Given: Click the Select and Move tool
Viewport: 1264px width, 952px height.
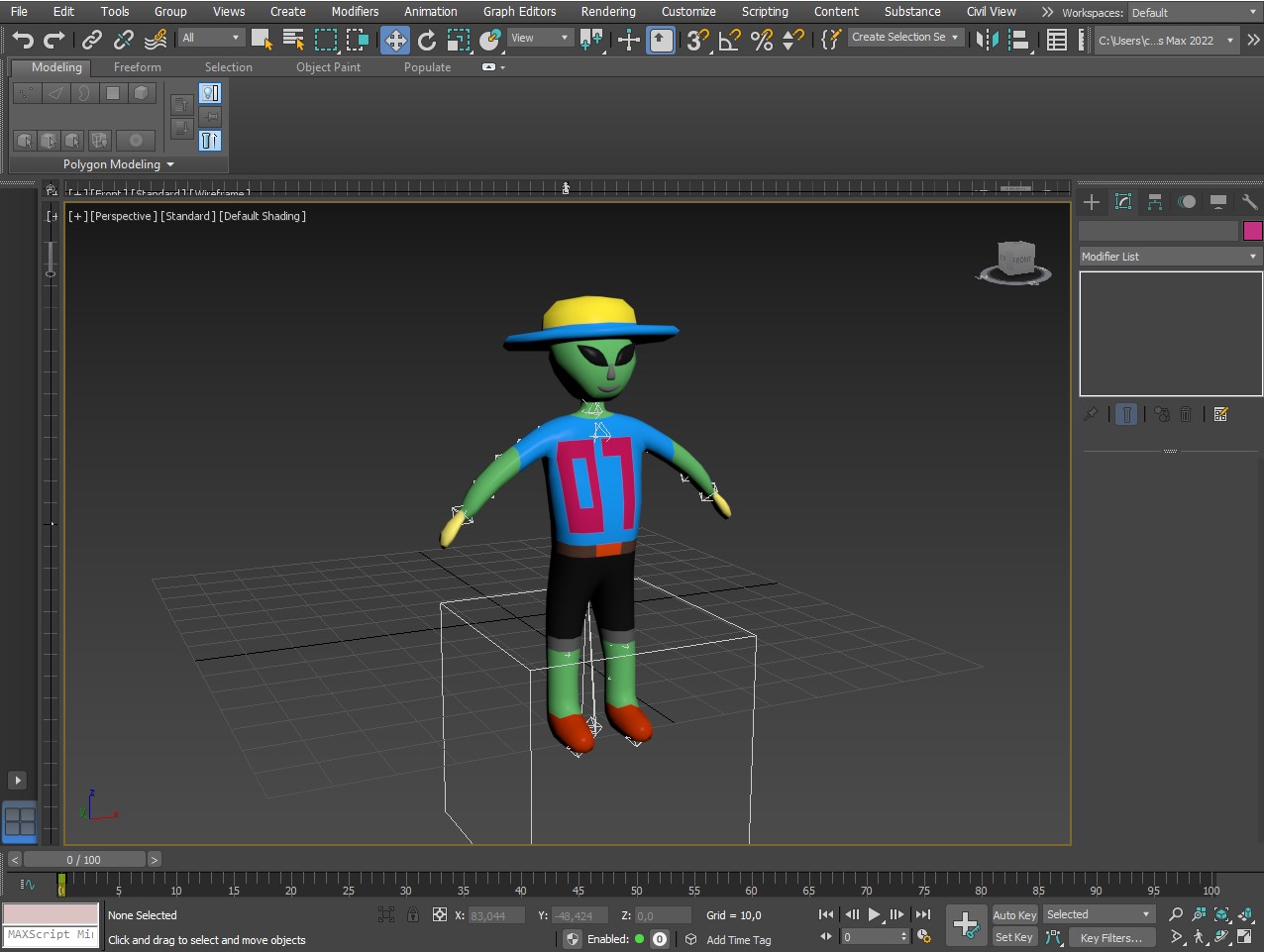Looking at the screenshot, I should click(395, 40).
